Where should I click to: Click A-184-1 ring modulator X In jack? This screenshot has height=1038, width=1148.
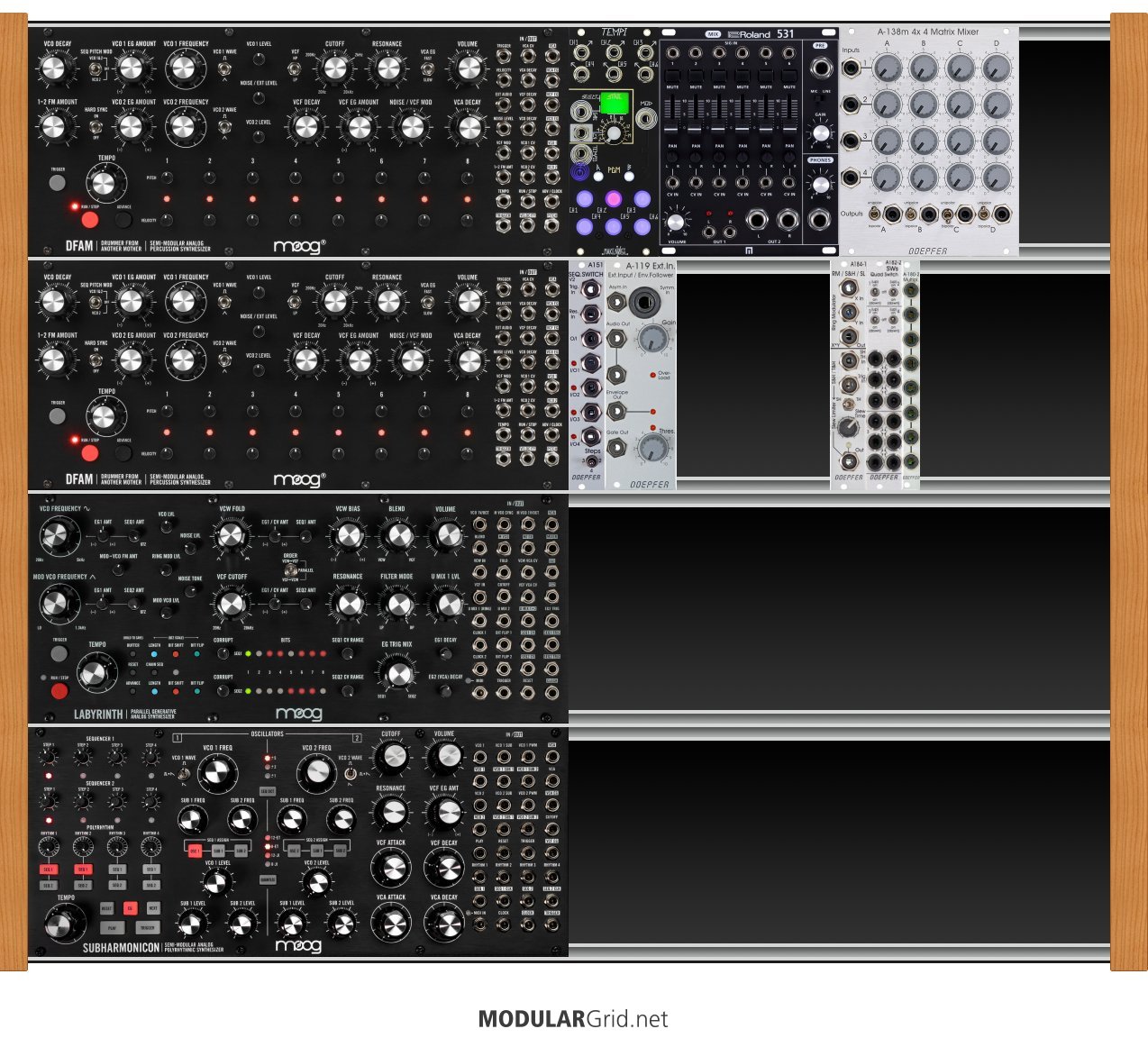pos(848,288)
